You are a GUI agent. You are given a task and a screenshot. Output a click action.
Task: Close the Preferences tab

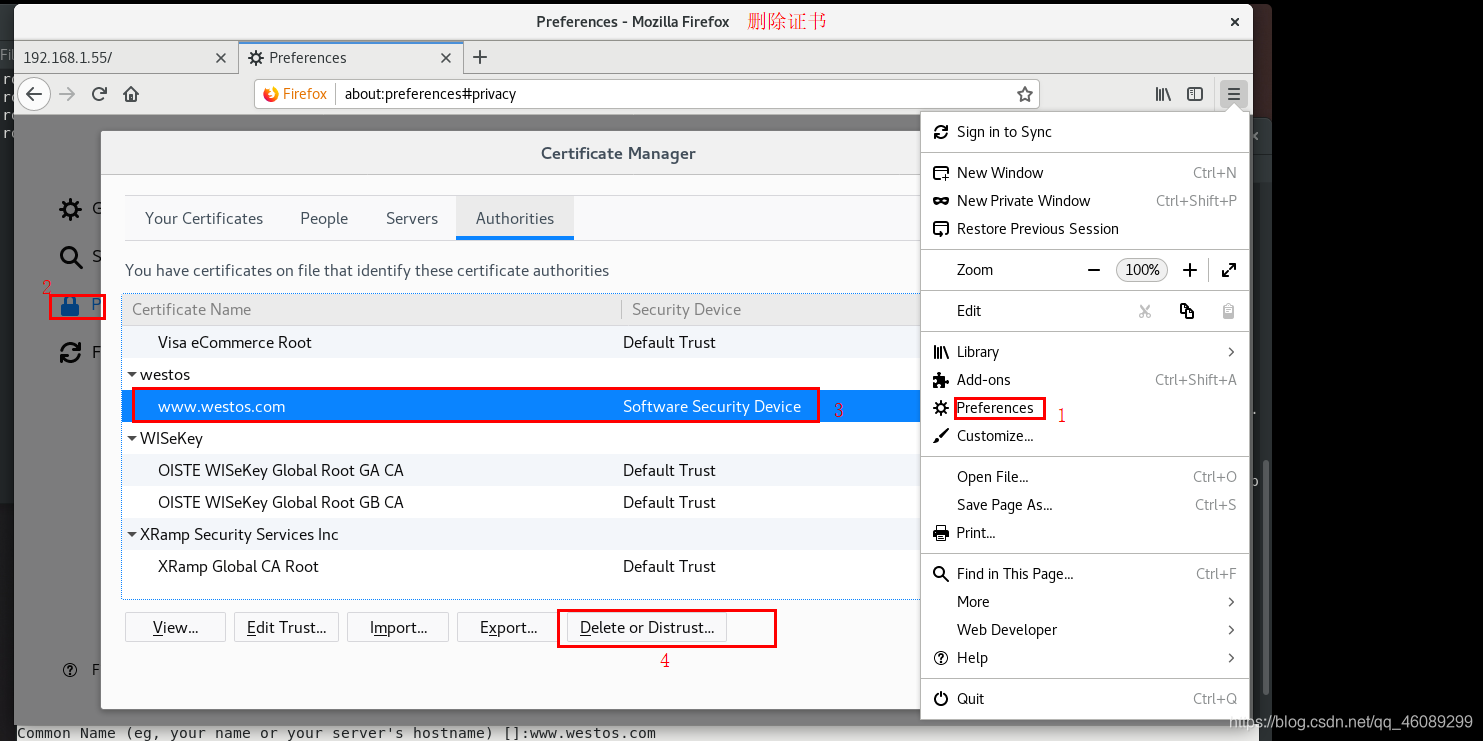click(445, 58)
